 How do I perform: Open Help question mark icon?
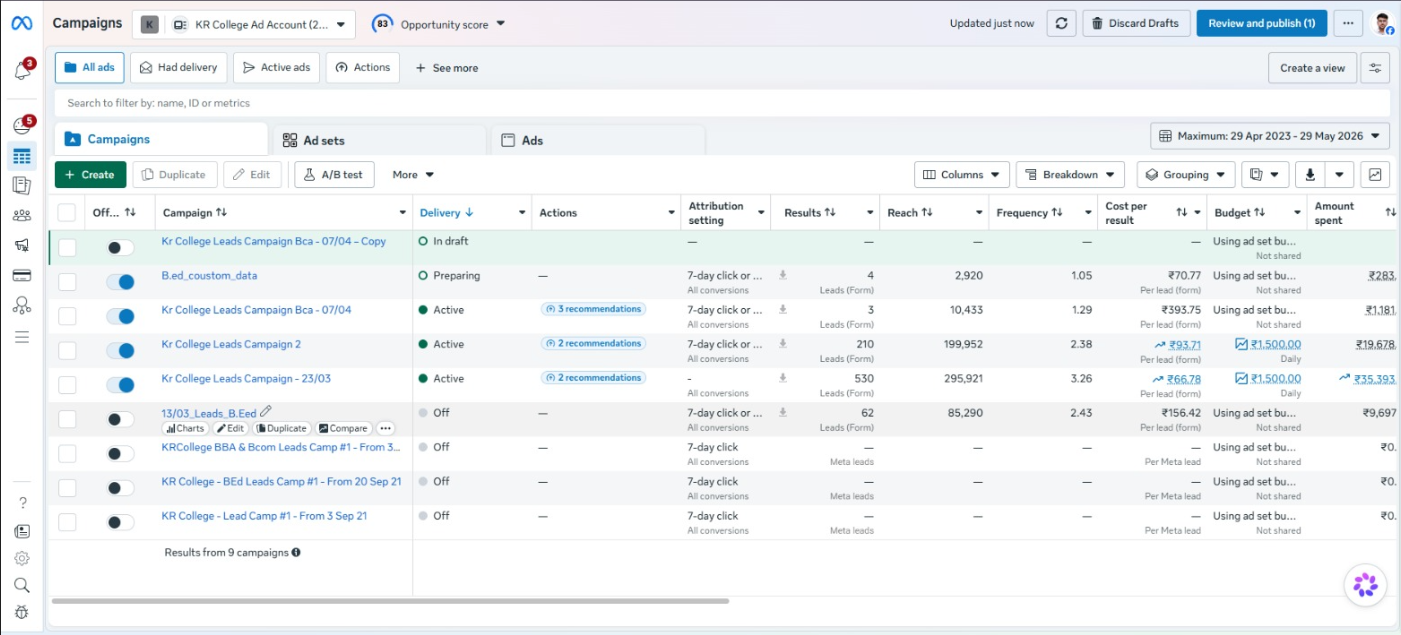click(22, 503)
